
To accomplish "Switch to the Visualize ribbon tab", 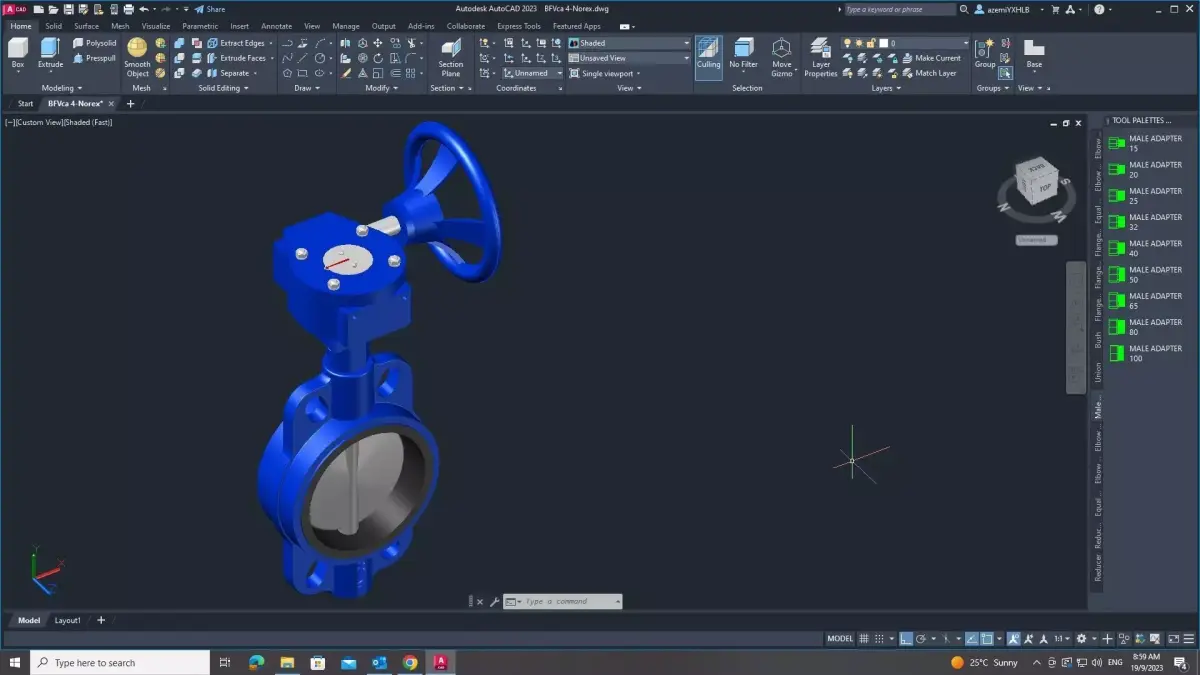I will click(x=155, y=26).
